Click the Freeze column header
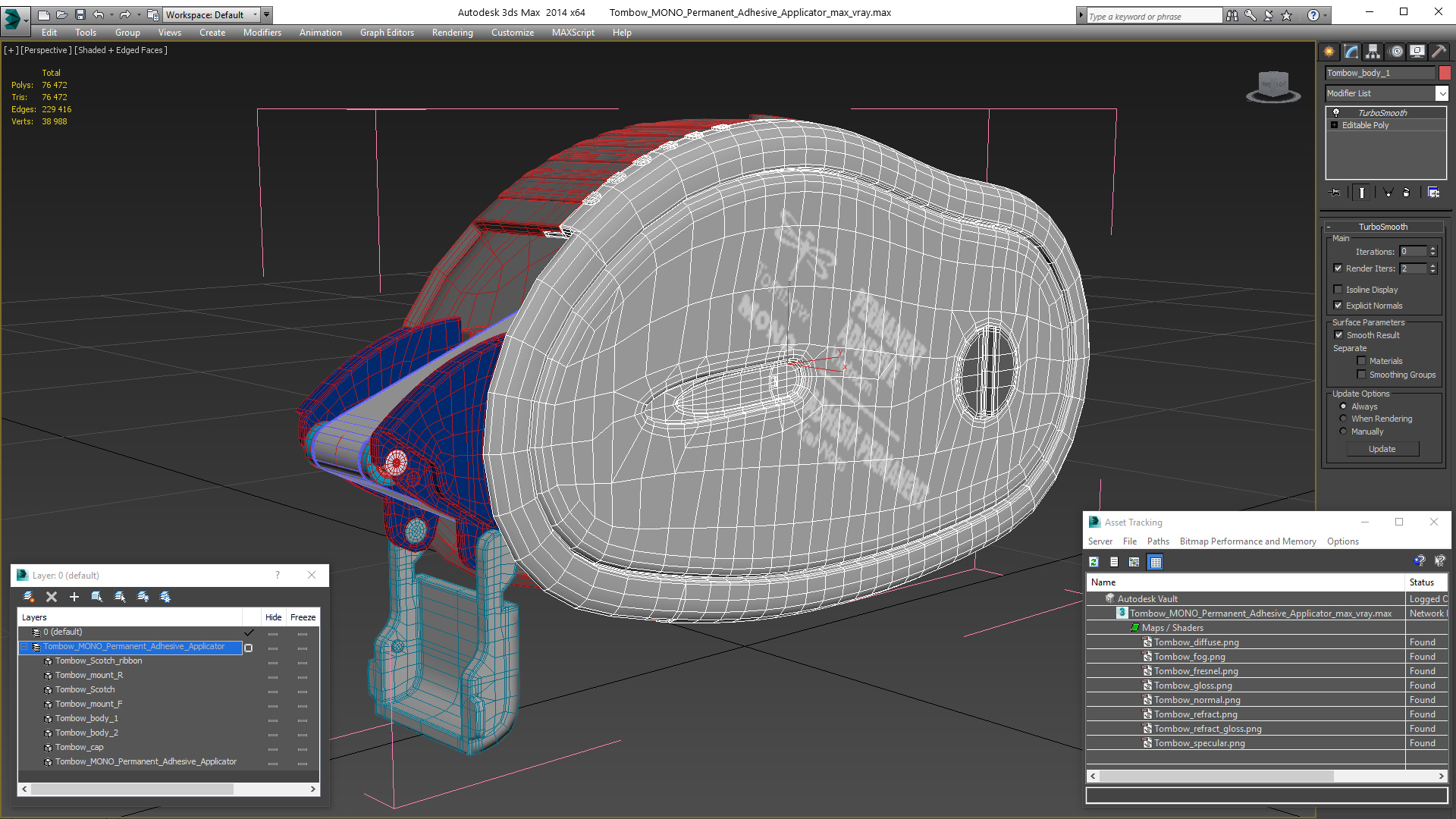This screenshot has width=1456, height=819. click(303, 617)
